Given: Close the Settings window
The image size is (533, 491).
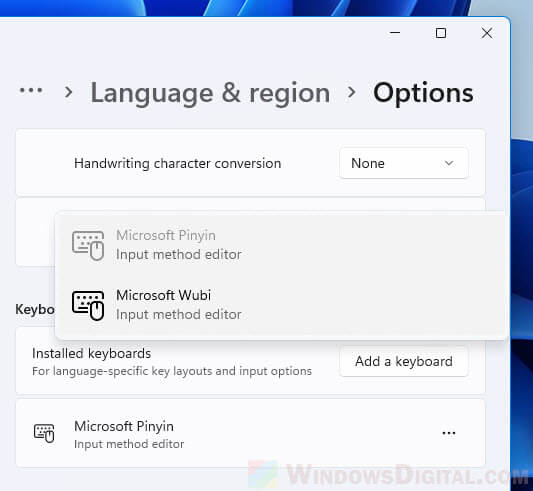Looking at the screenshot, I should [x=487, y=33].
